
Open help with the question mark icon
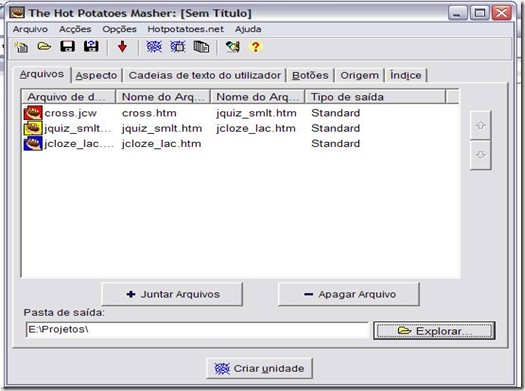coord(255,47)
